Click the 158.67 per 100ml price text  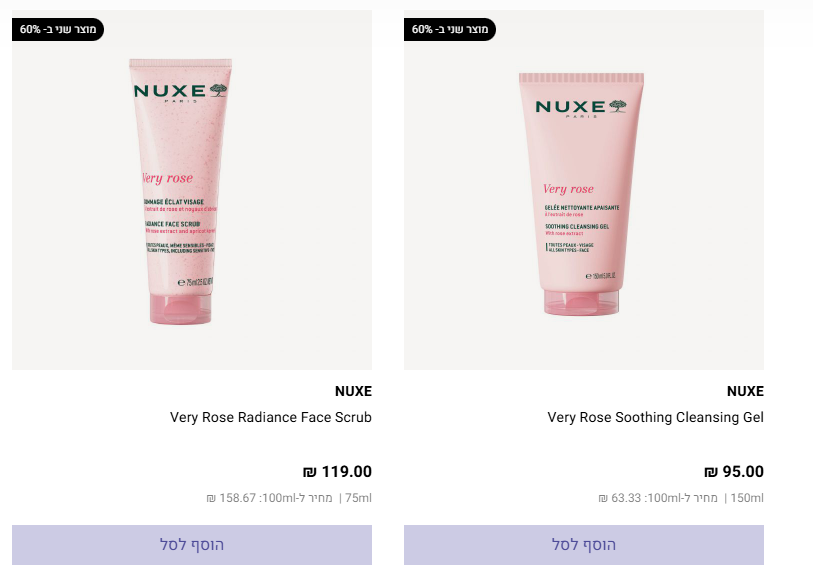click(269, 498)
